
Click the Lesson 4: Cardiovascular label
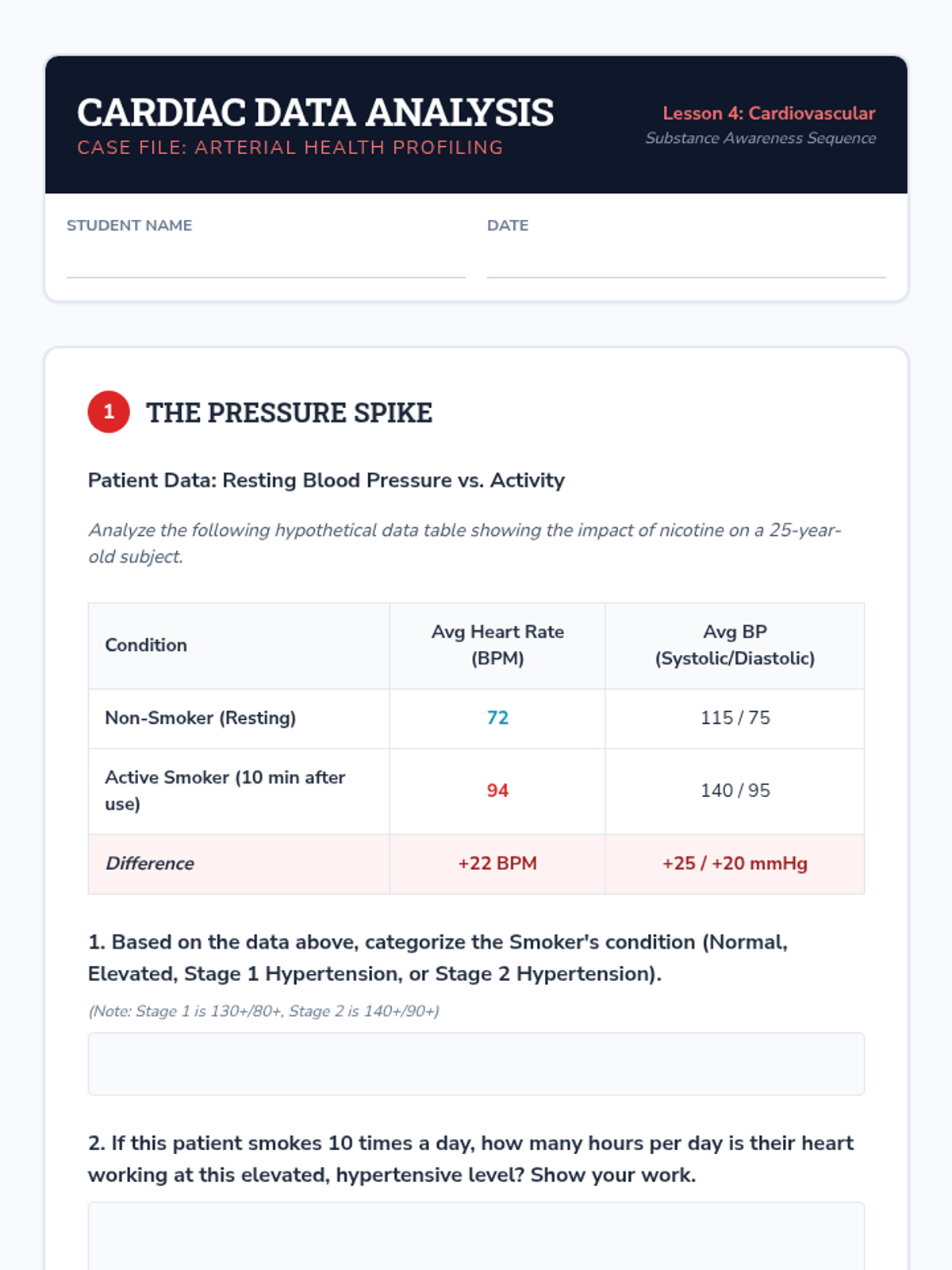click(x=769, y=114)
